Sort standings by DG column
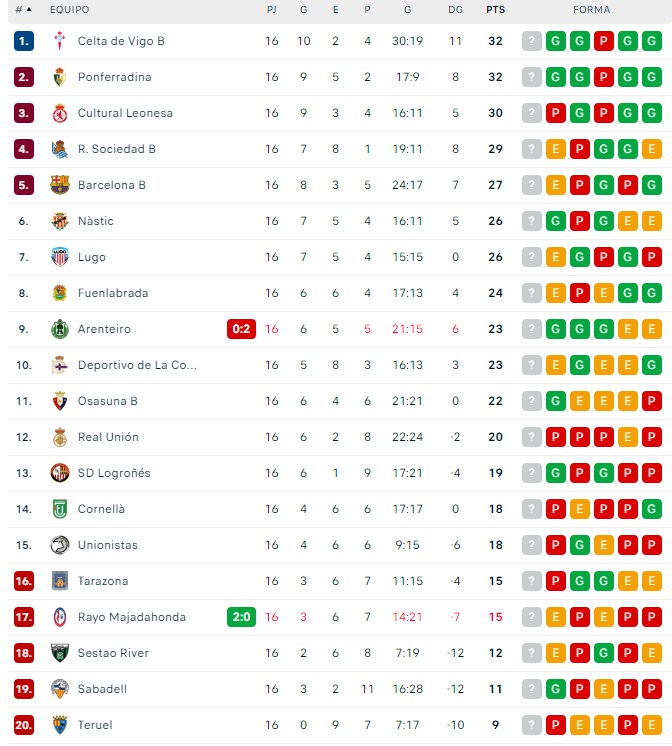 tap(455, 10)
